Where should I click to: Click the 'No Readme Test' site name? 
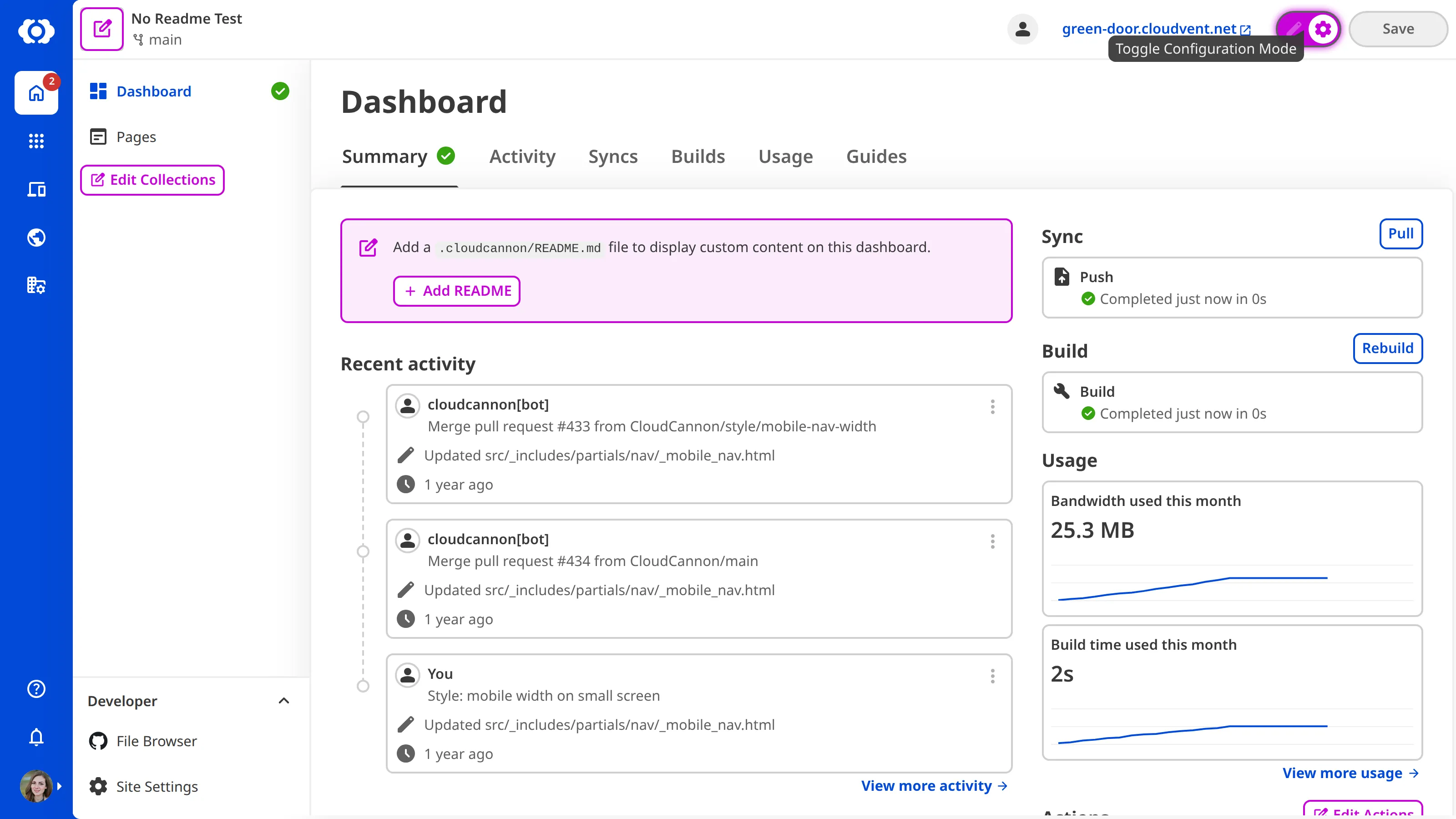[187, 19]
